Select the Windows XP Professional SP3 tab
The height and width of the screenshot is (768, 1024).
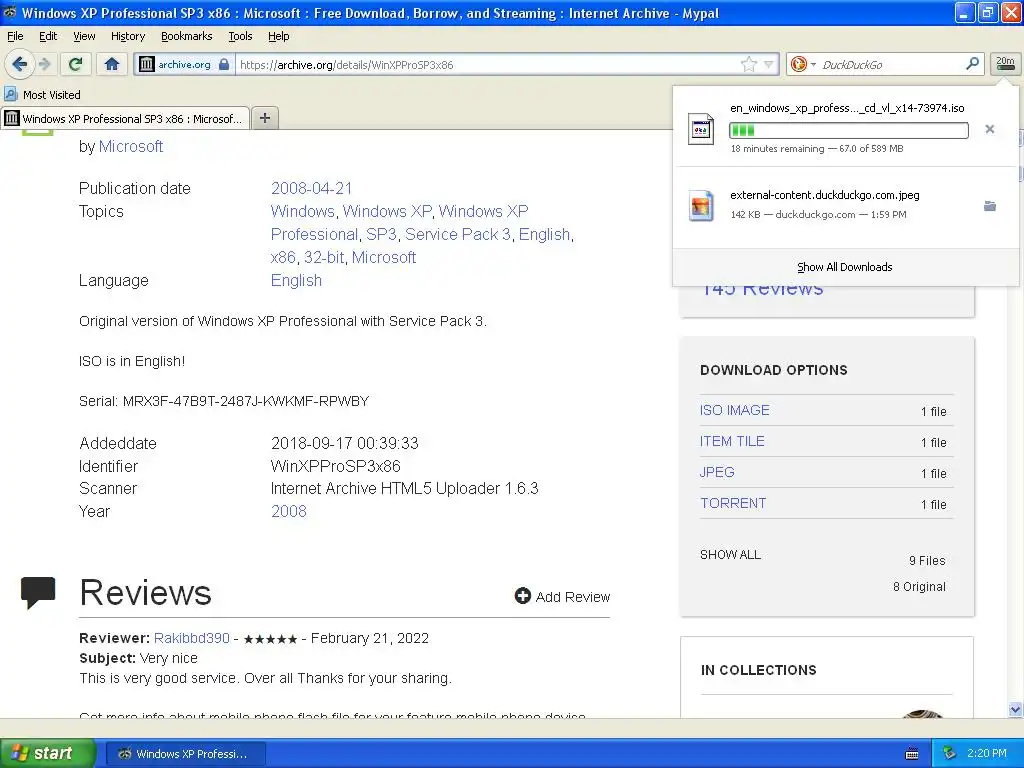click(x=125, y=118)
